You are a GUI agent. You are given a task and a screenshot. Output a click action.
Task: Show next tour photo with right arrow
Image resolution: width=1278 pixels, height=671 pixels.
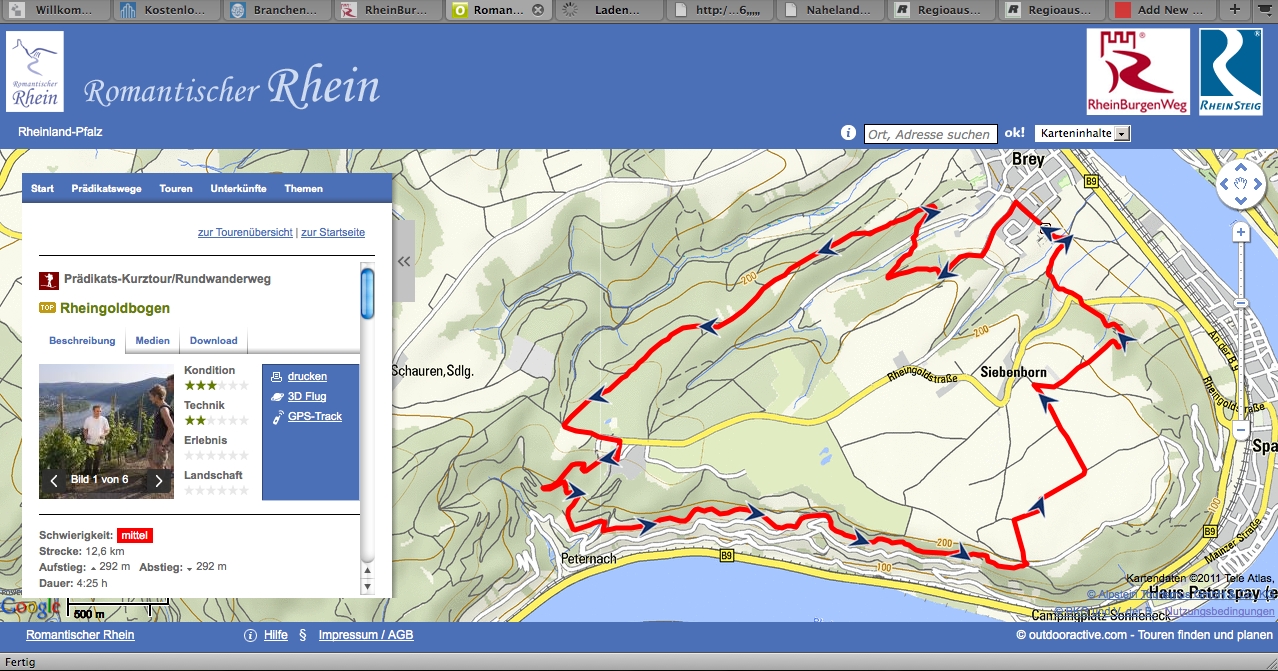pyautogui.click(x=158, y=480)
